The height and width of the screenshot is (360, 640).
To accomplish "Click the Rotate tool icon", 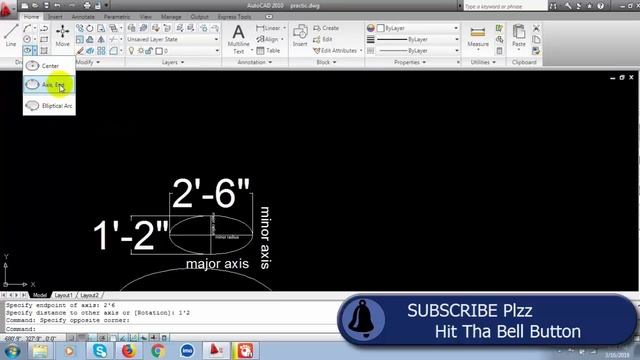I will [x=90, y=28].
